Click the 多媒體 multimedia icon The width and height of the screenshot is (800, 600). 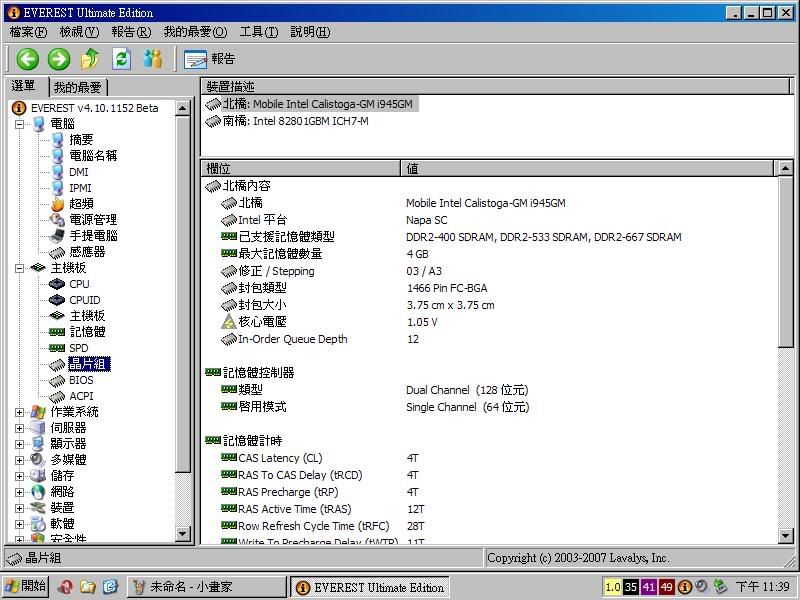(x=38, y=460)
